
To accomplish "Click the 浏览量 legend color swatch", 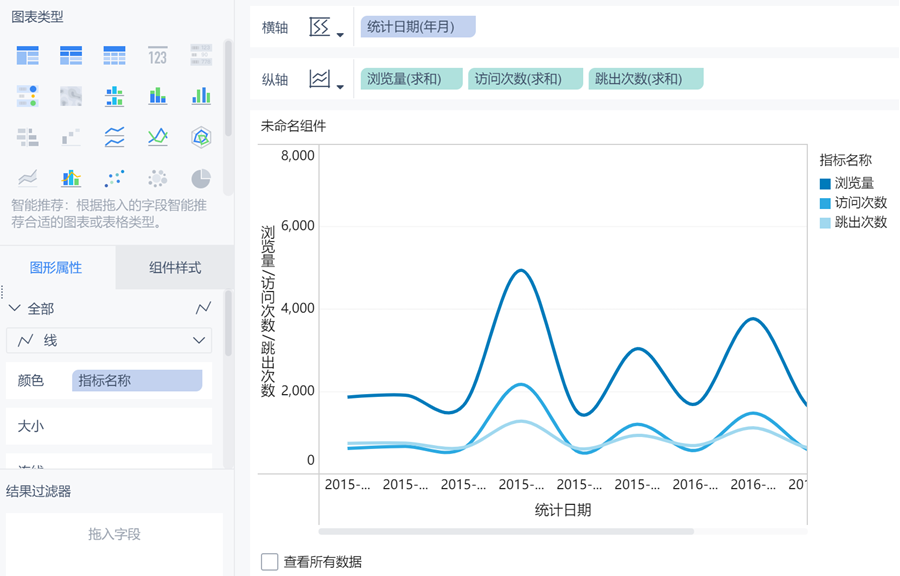I will [x=825, y=184].
